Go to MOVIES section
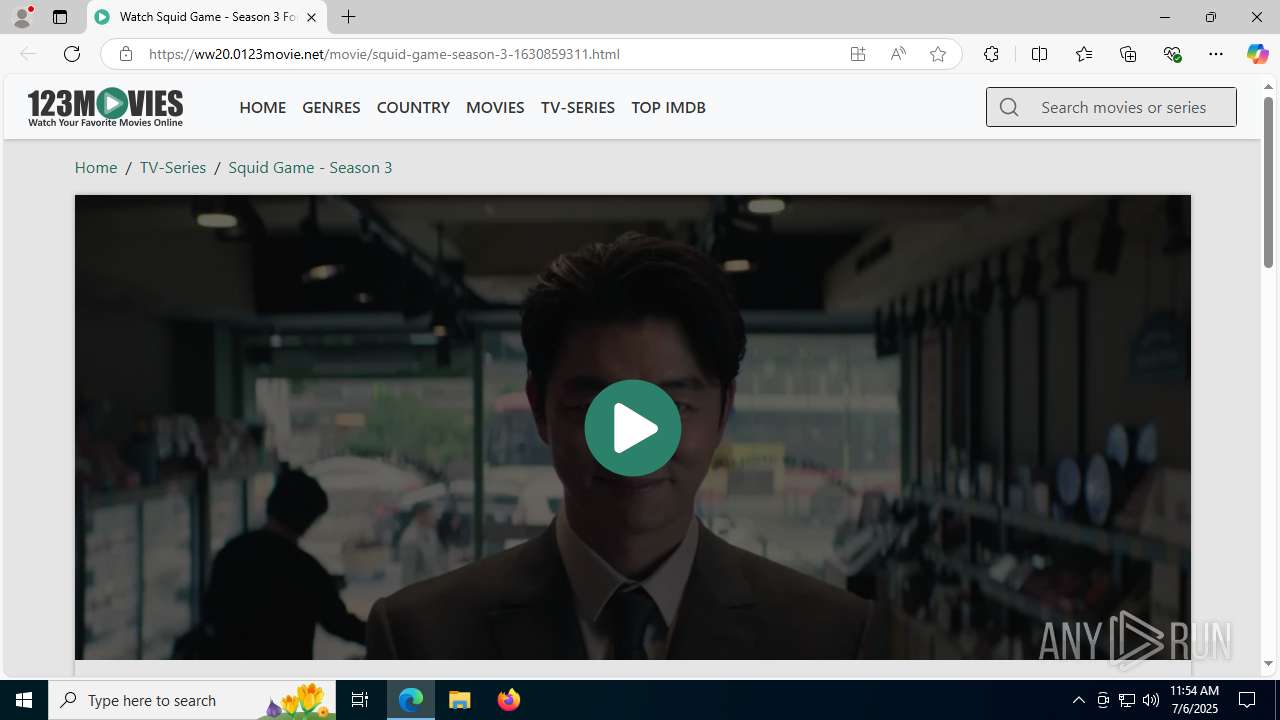 tap(495, 107)
